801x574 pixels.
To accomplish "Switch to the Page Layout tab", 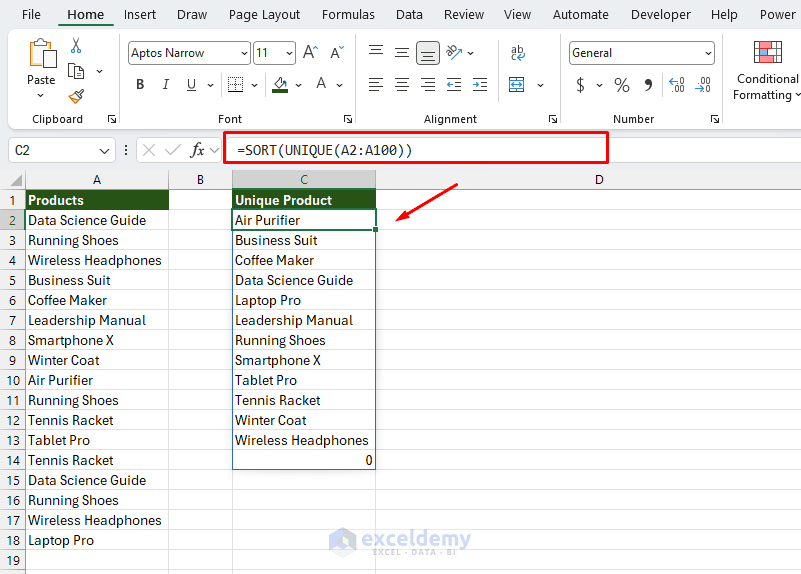I will tap(264, 14).
